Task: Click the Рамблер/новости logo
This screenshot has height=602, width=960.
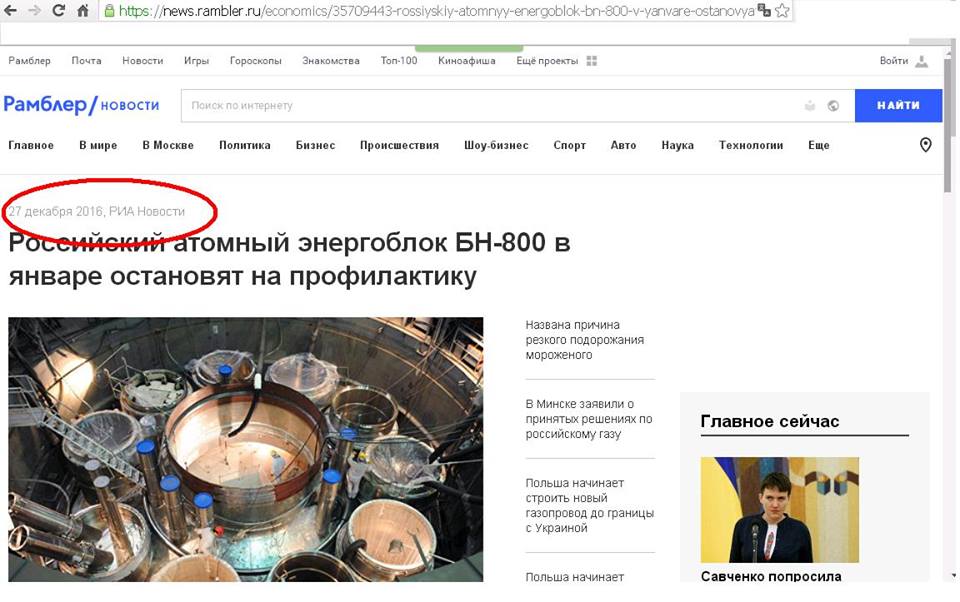Action: tap(81, 105)
